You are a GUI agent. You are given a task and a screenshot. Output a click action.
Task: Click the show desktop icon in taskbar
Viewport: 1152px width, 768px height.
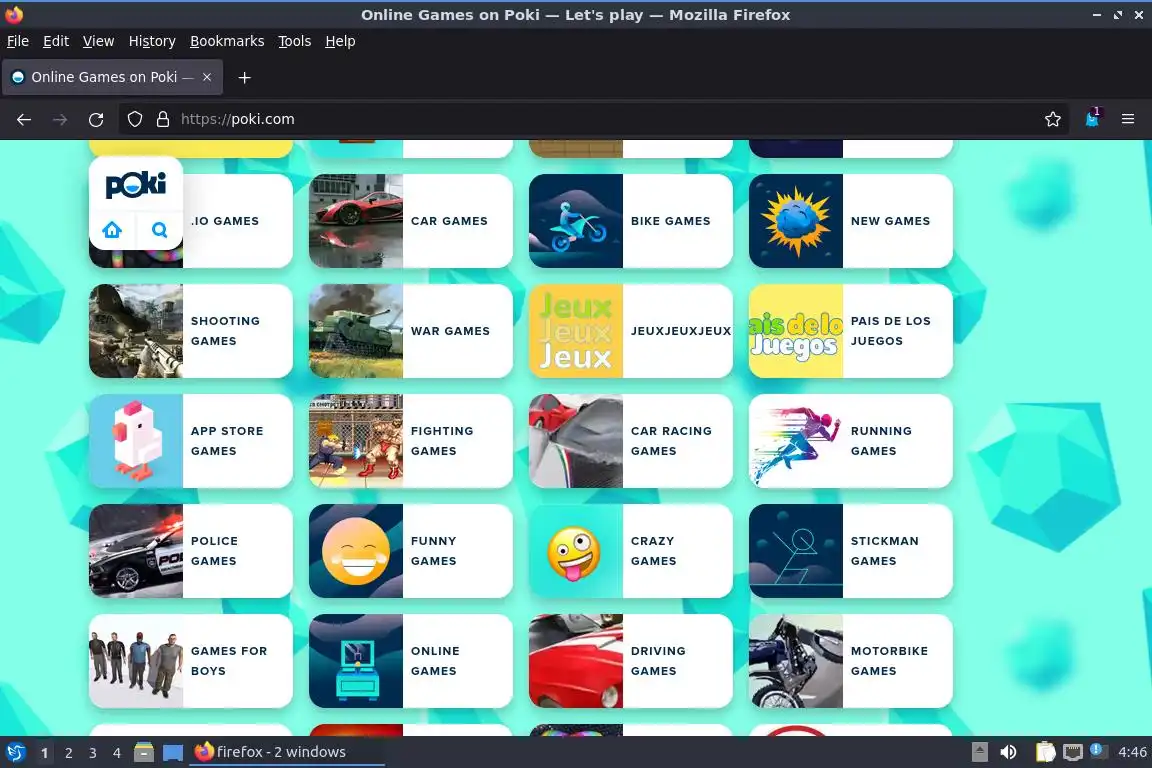[173, 752]
